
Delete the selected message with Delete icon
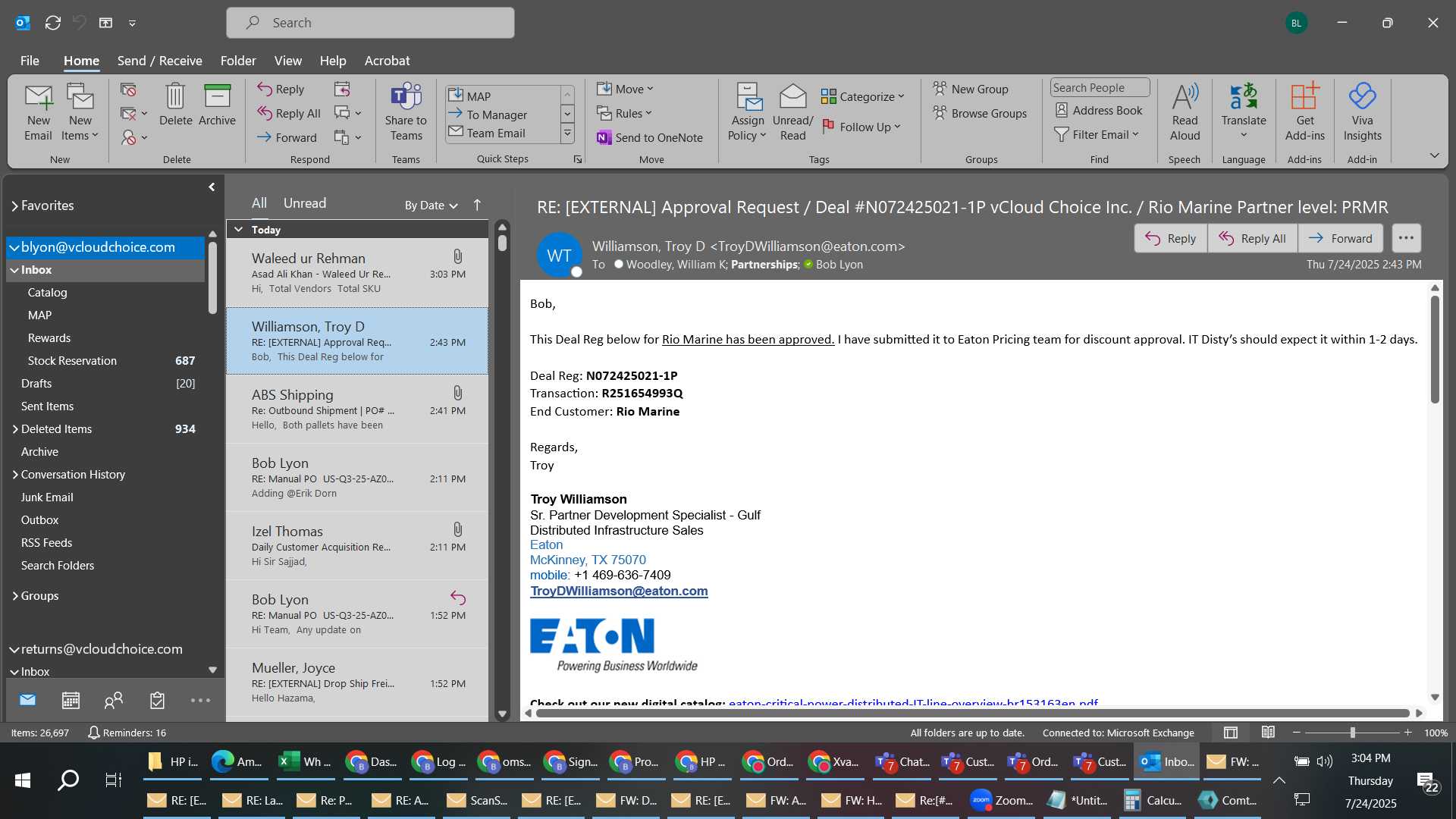[x=175, y=105]
